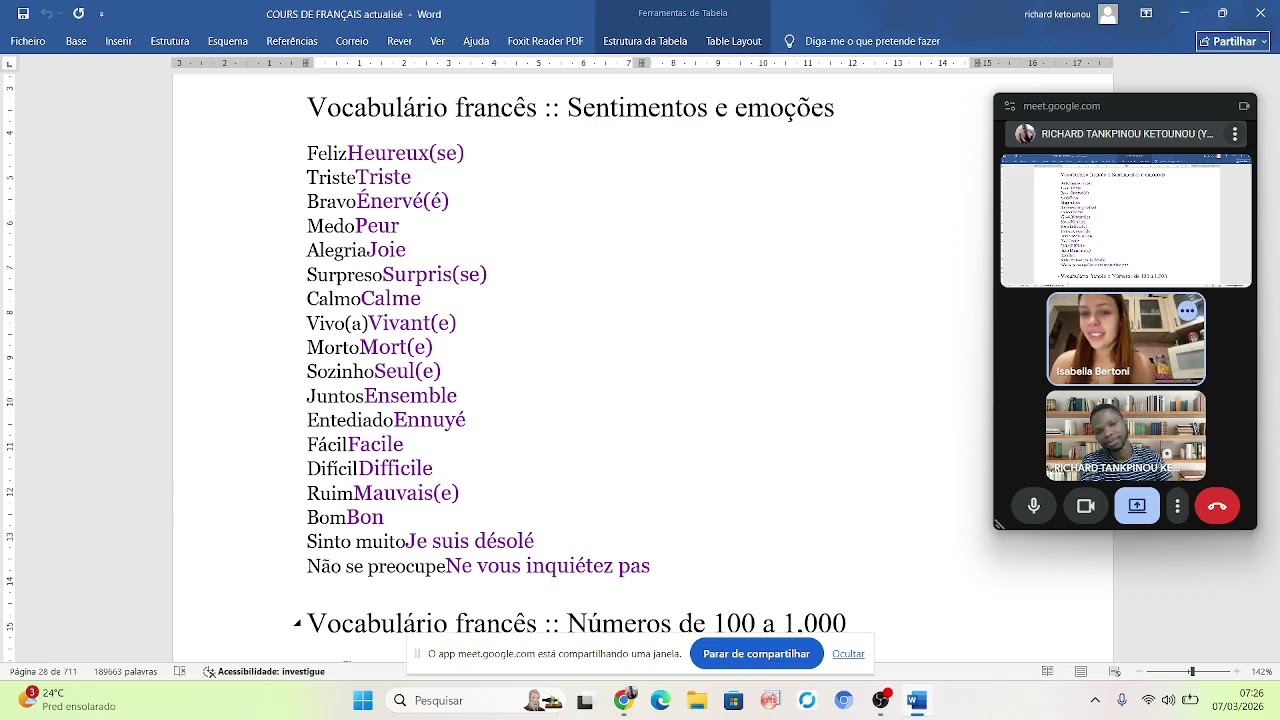Click the zoom level 142% value
1280x720 pixels.
pos(1262,672)
